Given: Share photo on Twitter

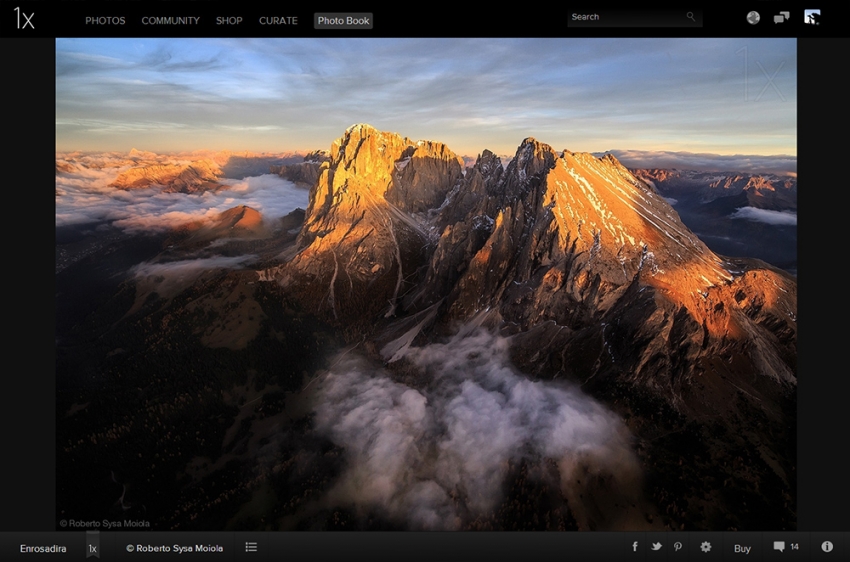Looking at the screenshot, I should [x=656, y=546].
